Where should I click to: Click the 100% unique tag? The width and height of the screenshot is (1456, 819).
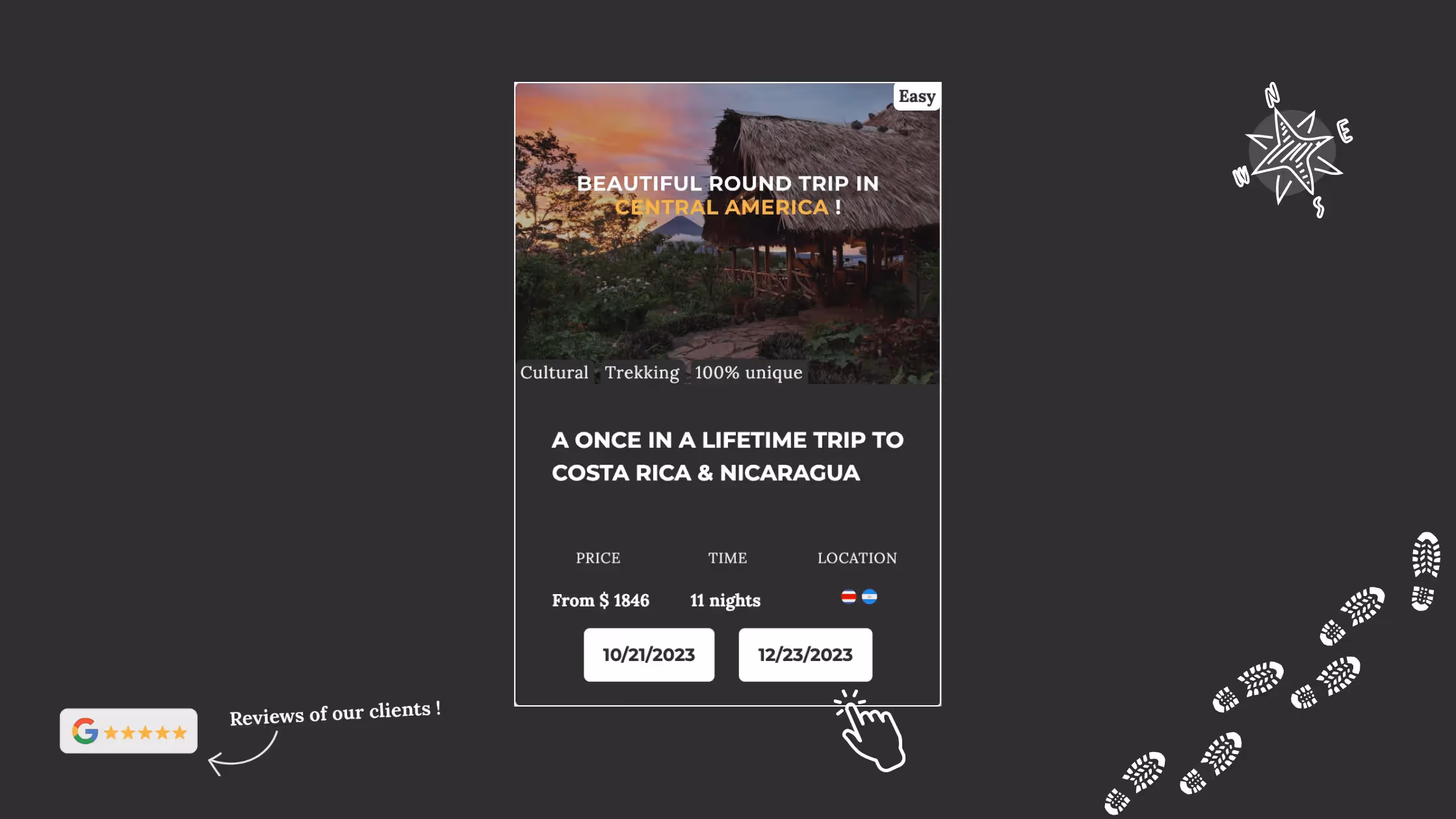[x=749, y=372]
